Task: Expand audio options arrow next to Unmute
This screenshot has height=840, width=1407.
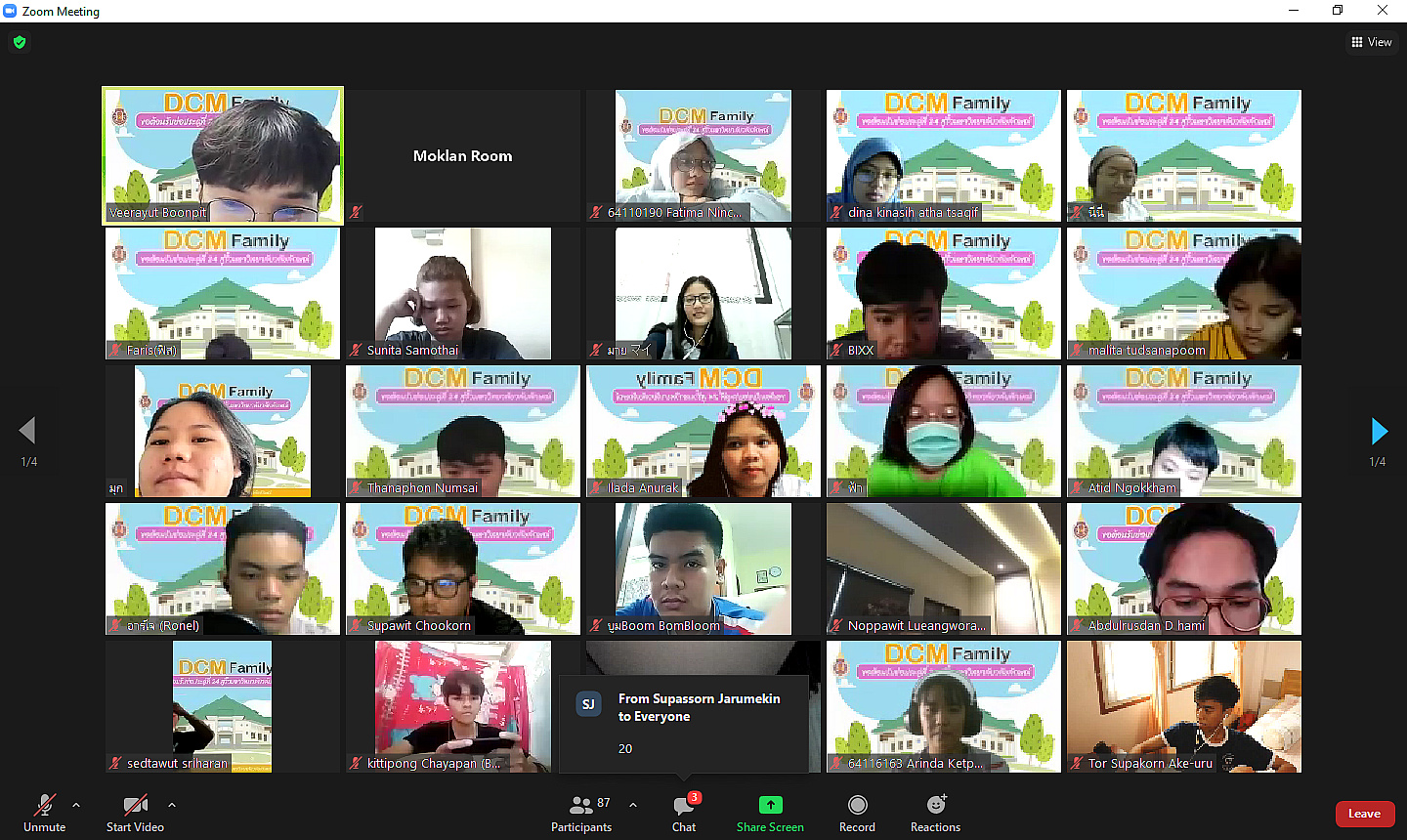Action: 76,805
